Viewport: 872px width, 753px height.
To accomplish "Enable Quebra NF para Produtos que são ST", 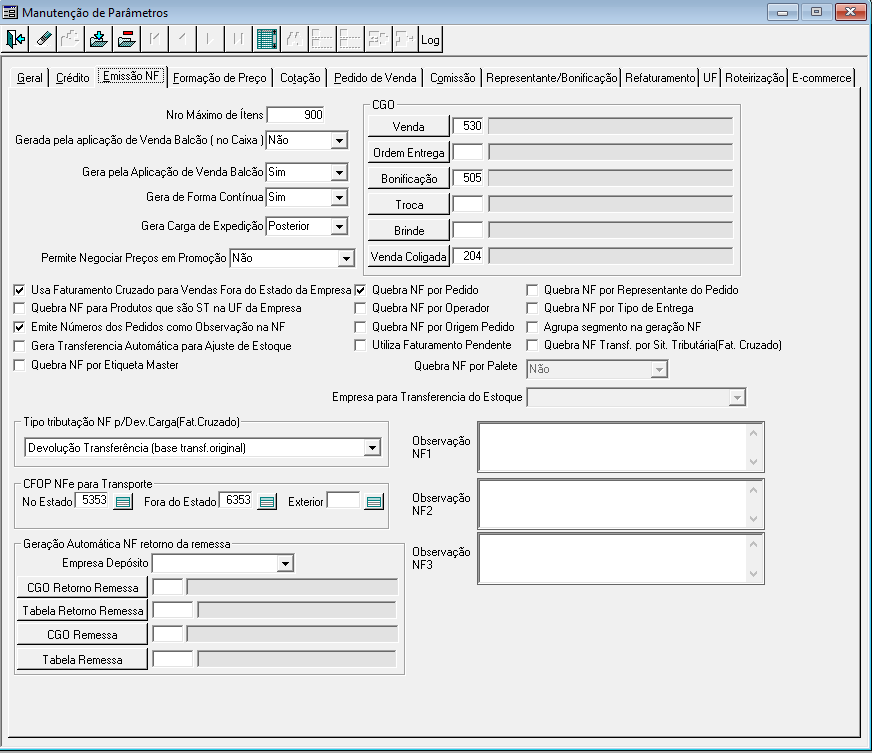I will [x=19, y=308].
